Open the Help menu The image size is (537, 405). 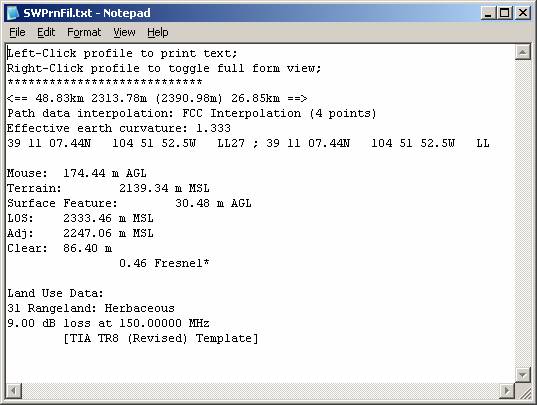tap(158, 33)
